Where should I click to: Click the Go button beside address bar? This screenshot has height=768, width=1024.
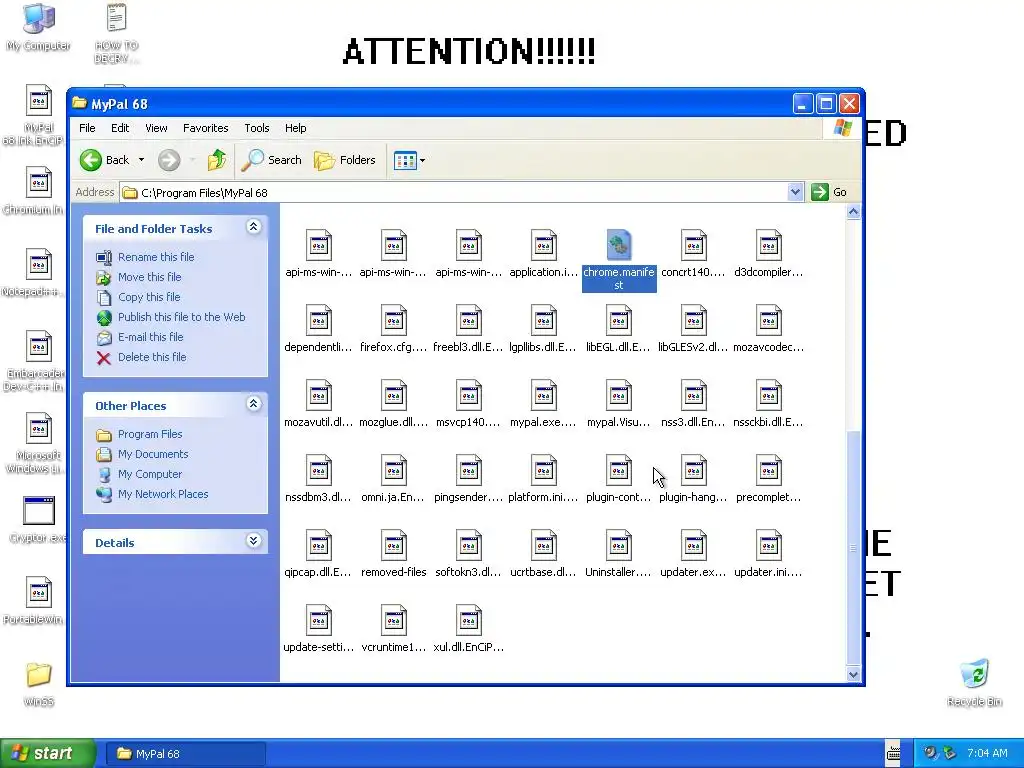point(829,192)
